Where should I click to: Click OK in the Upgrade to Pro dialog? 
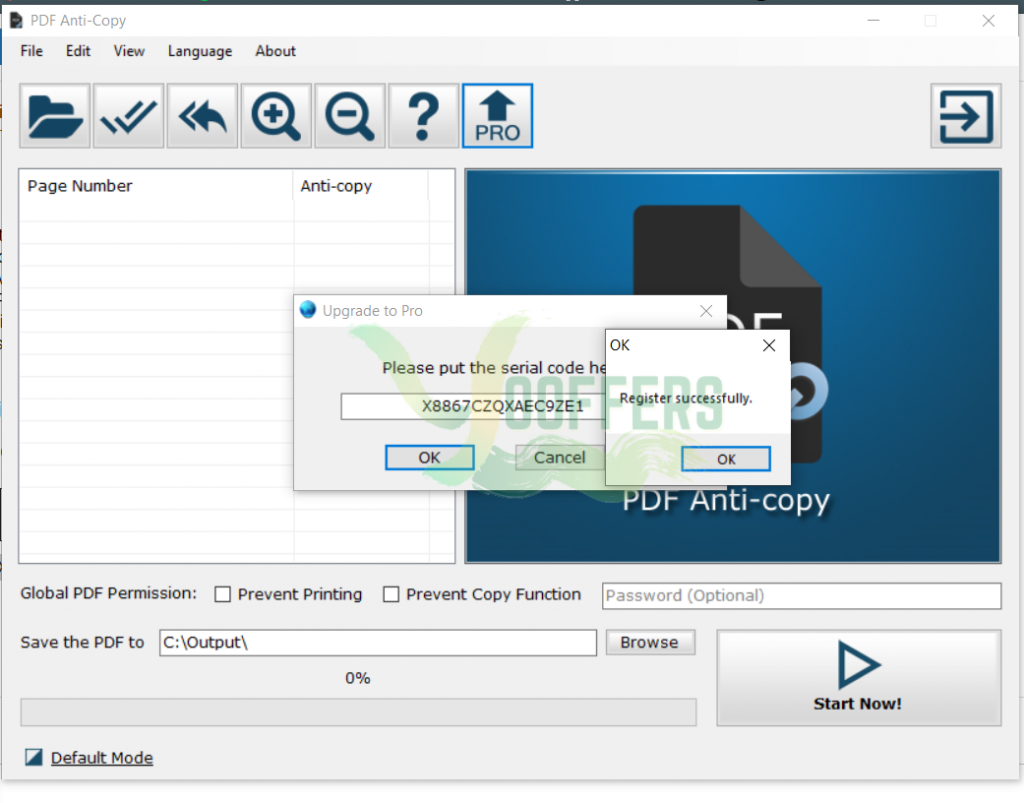point(430,458)
